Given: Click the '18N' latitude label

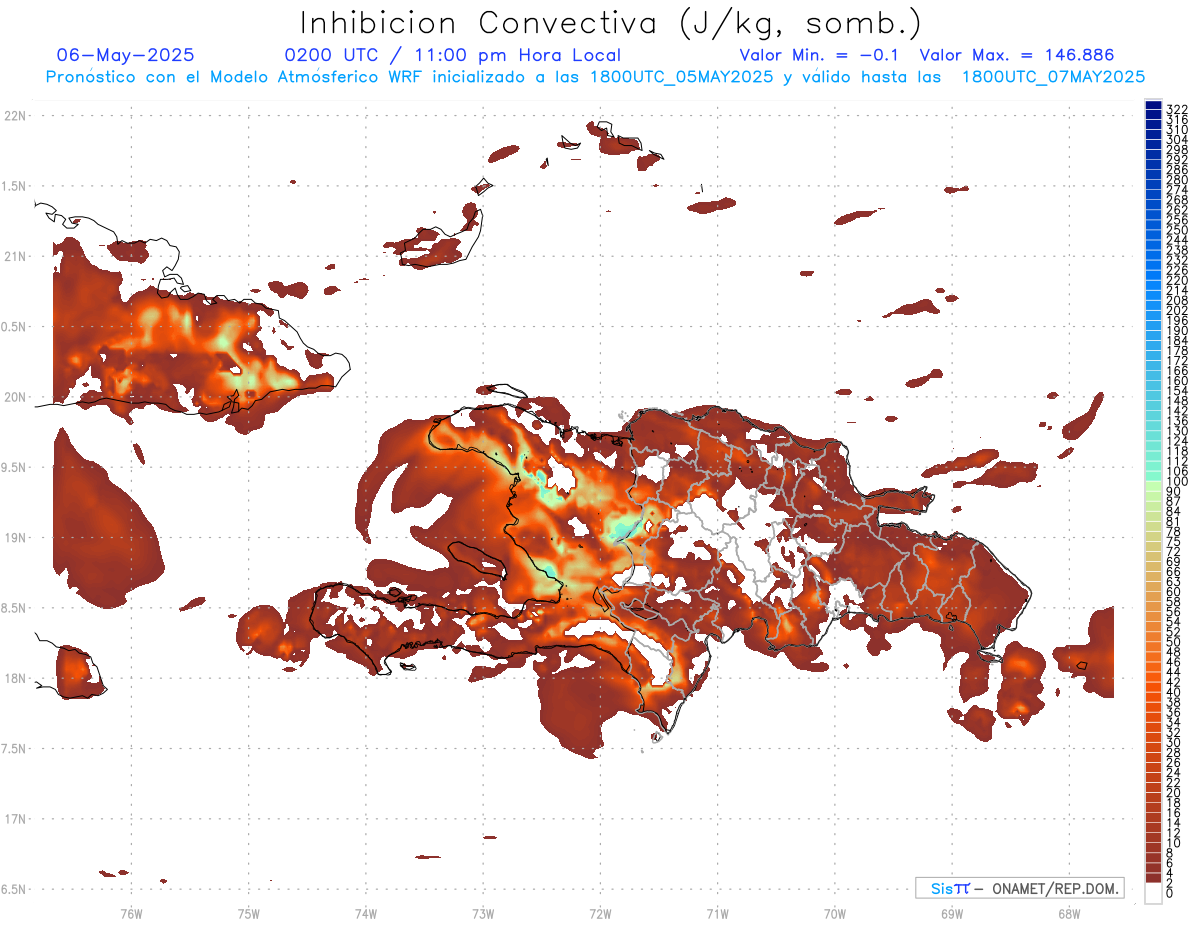Looking at the screenshot, I should [15, 678].
